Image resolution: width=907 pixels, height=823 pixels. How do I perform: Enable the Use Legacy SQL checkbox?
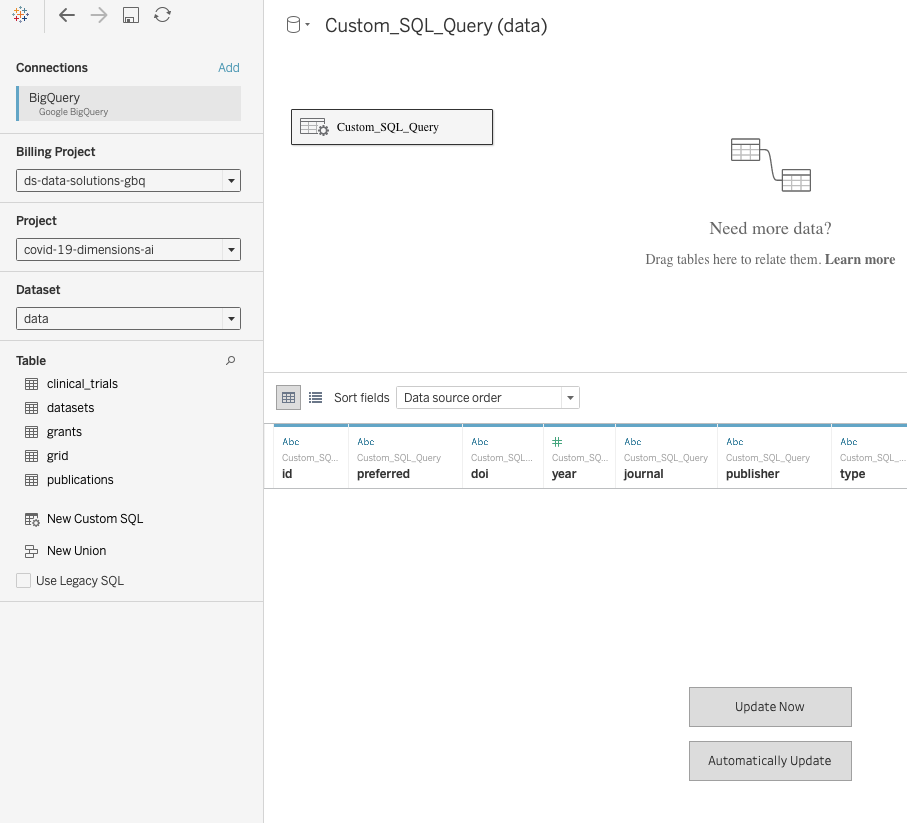pos(23,581)
